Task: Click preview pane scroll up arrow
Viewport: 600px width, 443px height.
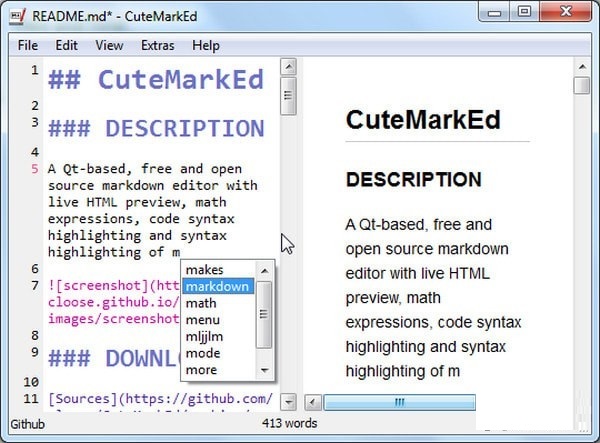Action: (582, 67)
